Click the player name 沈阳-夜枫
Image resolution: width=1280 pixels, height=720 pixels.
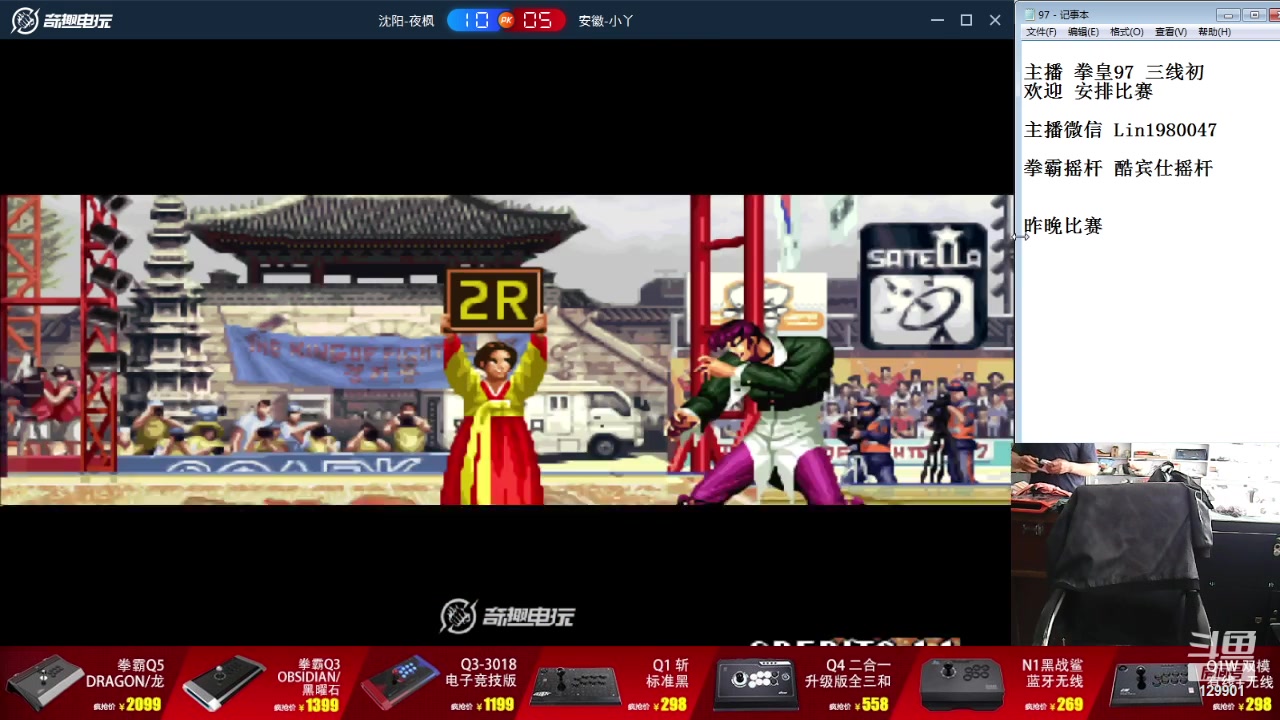point(406,21)
